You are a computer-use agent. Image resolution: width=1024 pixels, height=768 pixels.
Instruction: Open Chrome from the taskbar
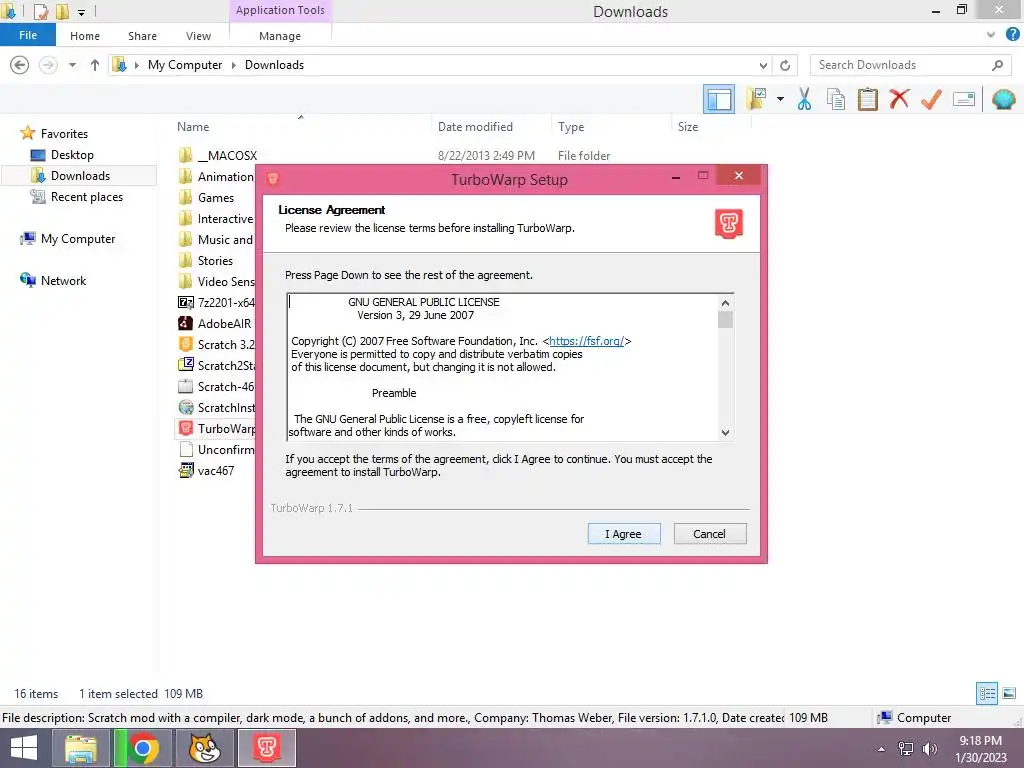click(143, 748)
